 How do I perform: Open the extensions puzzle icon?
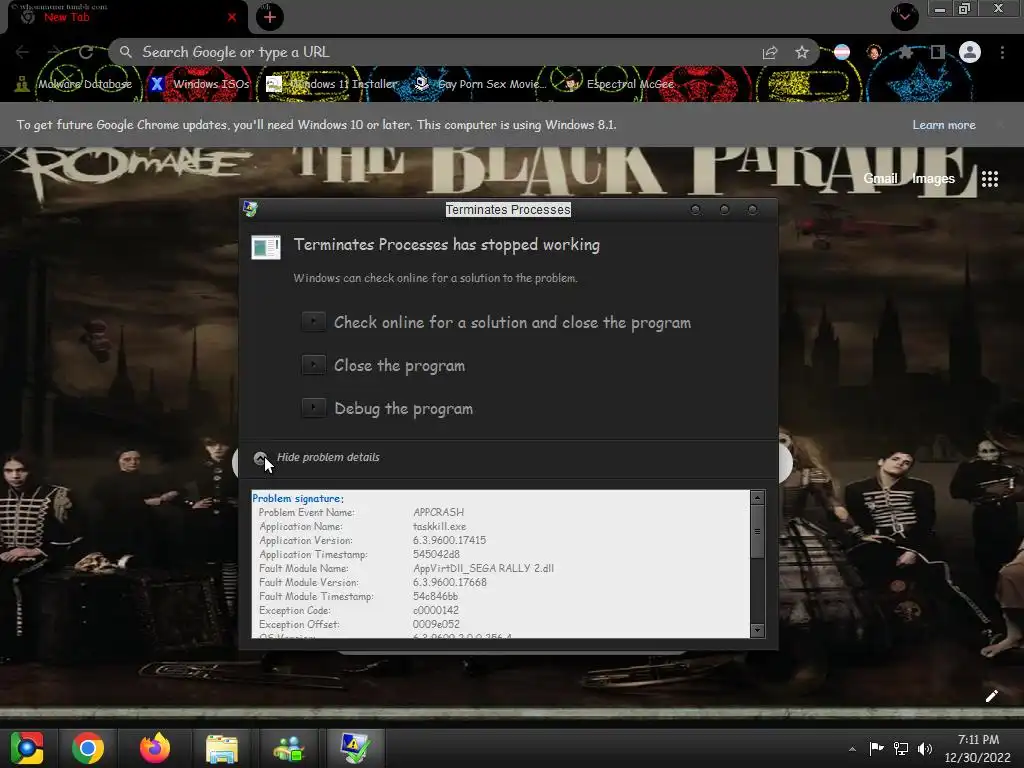906,52
